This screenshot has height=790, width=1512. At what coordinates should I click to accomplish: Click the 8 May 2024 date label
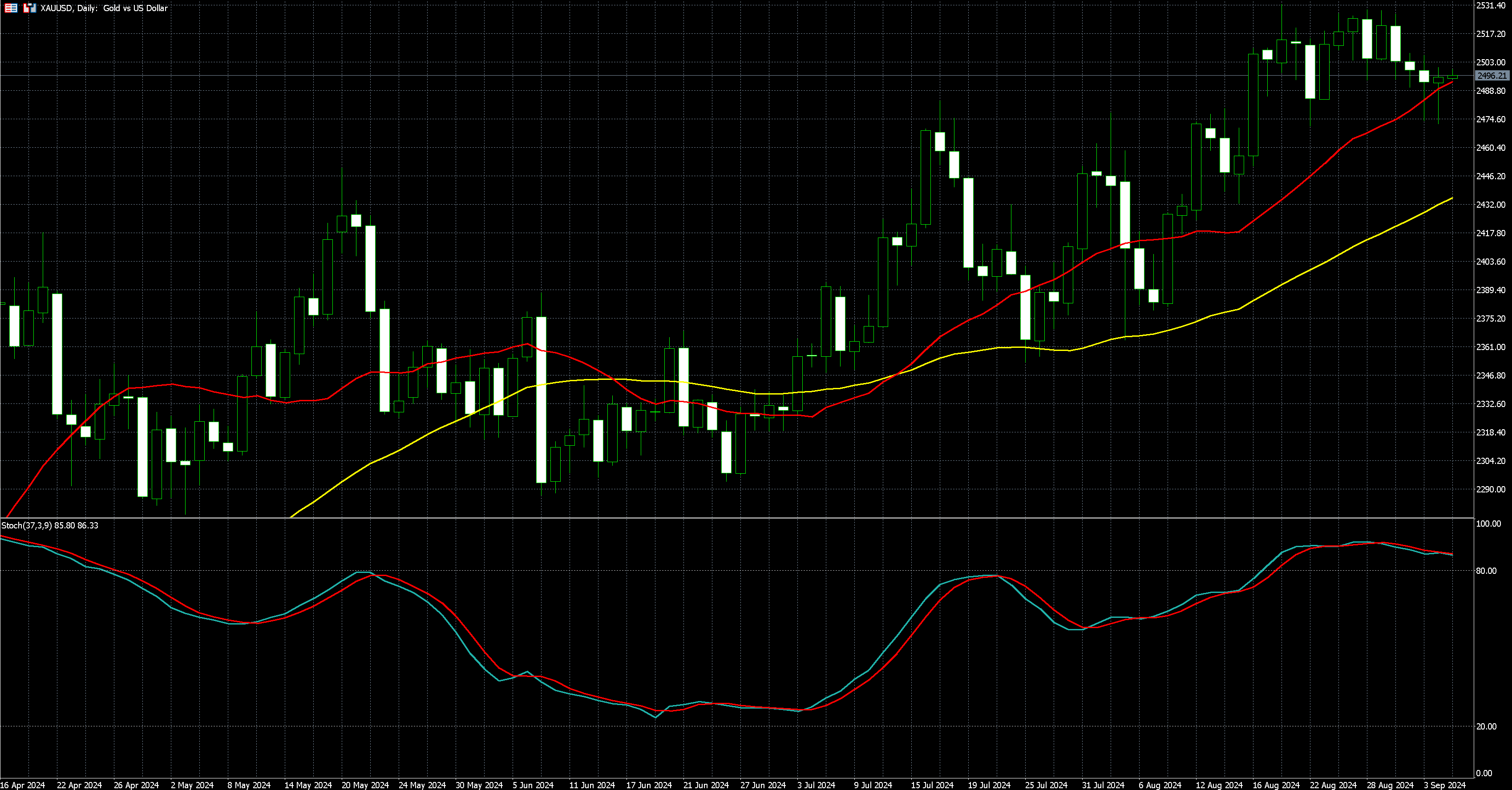(249, 785)
